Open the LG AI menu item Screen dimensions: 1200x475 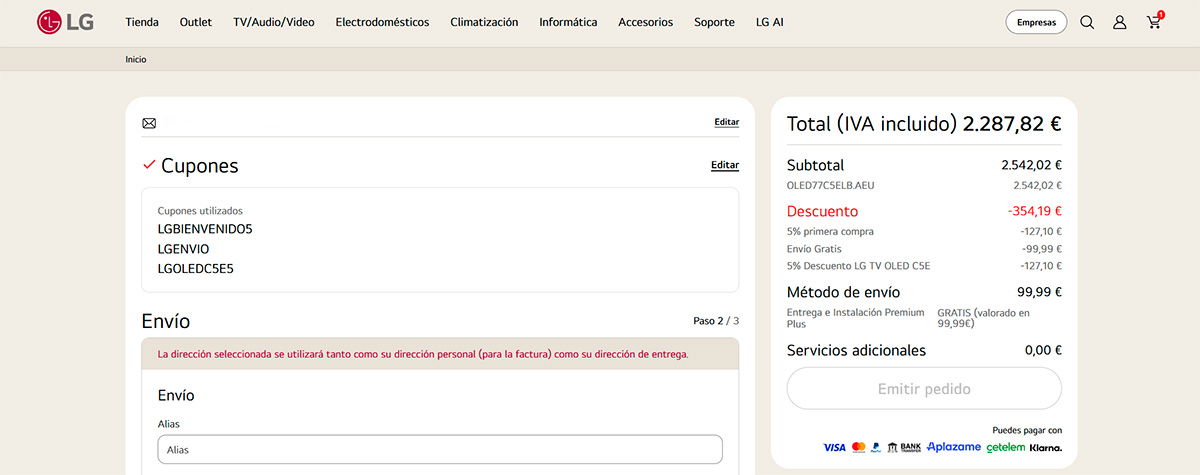[769, 22]
